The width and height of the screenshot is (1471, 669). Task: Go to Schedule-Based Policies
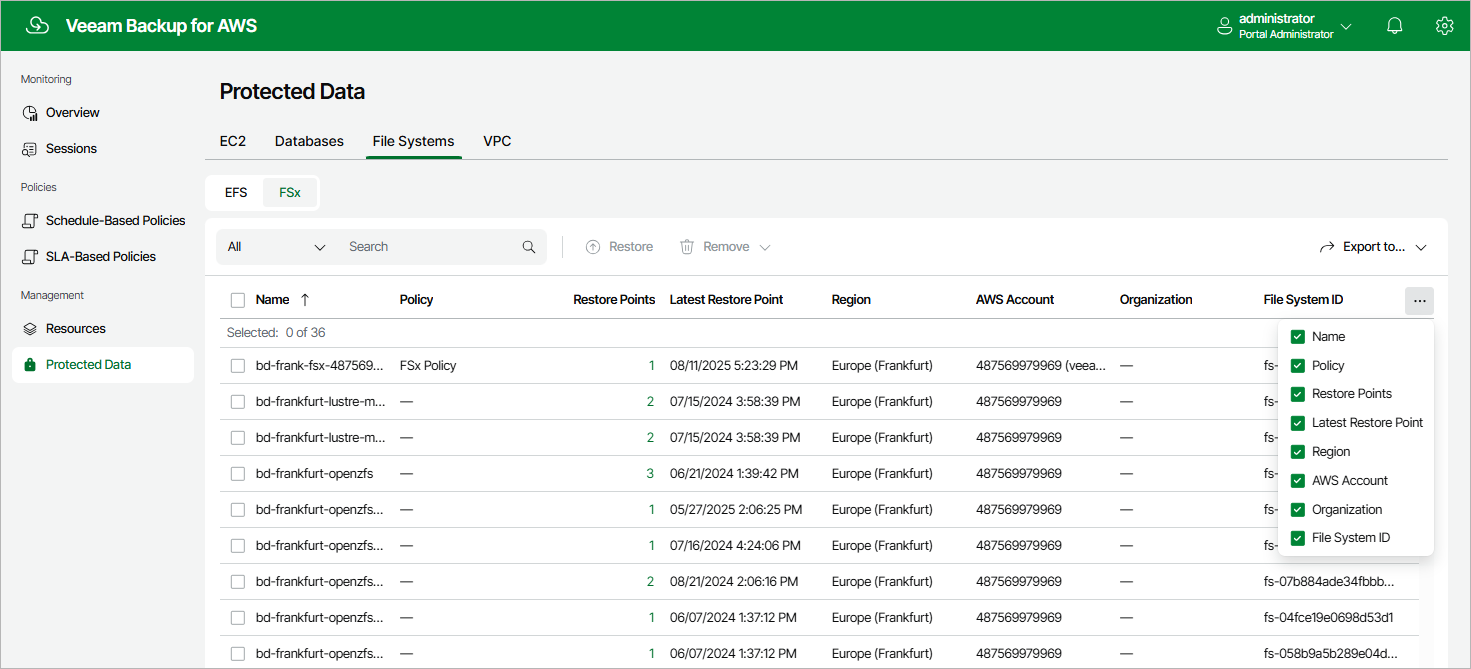tap(116, 221)
